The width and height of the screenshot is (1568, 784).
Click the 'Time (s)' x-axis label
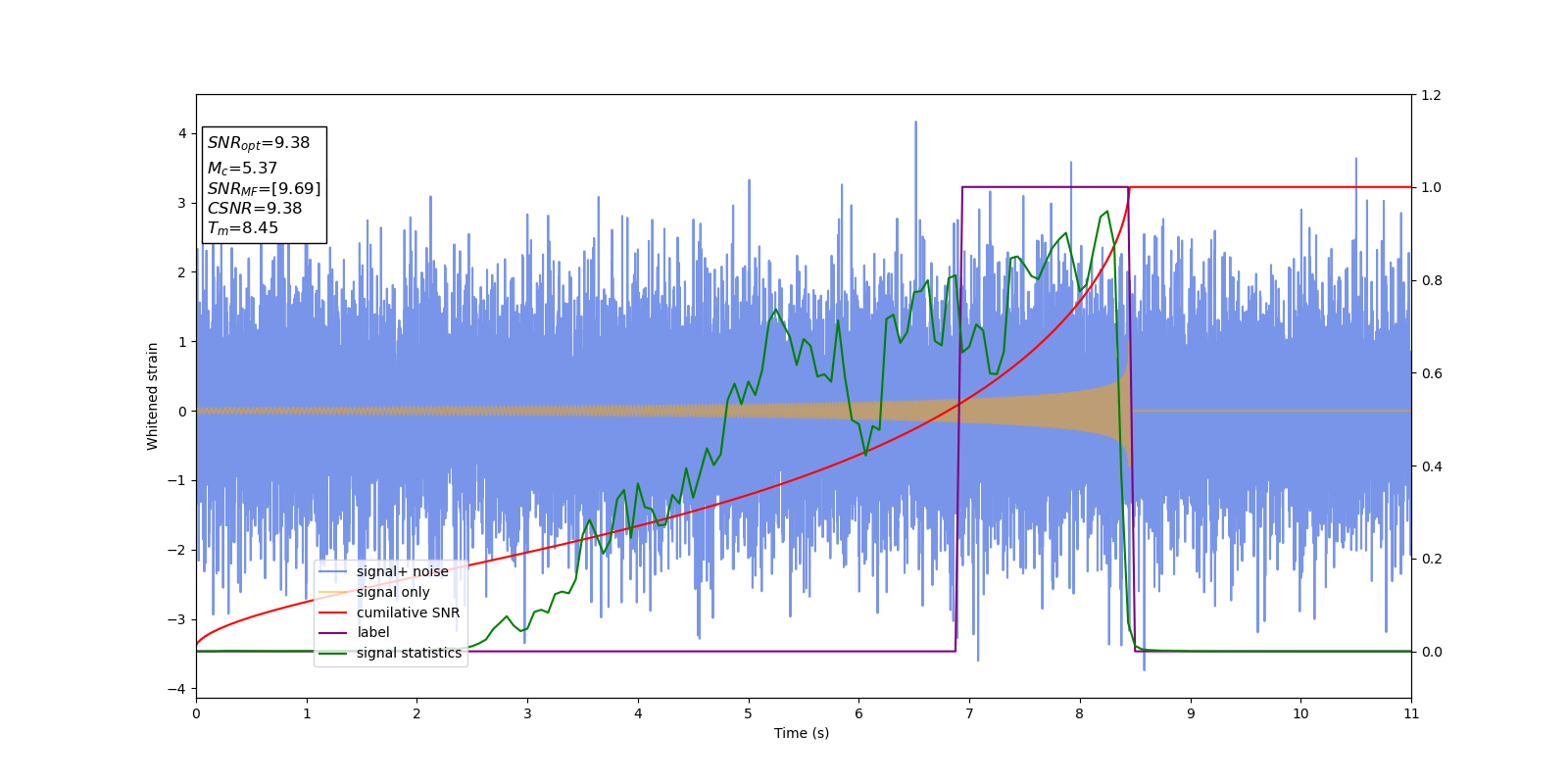pos(802,733)
